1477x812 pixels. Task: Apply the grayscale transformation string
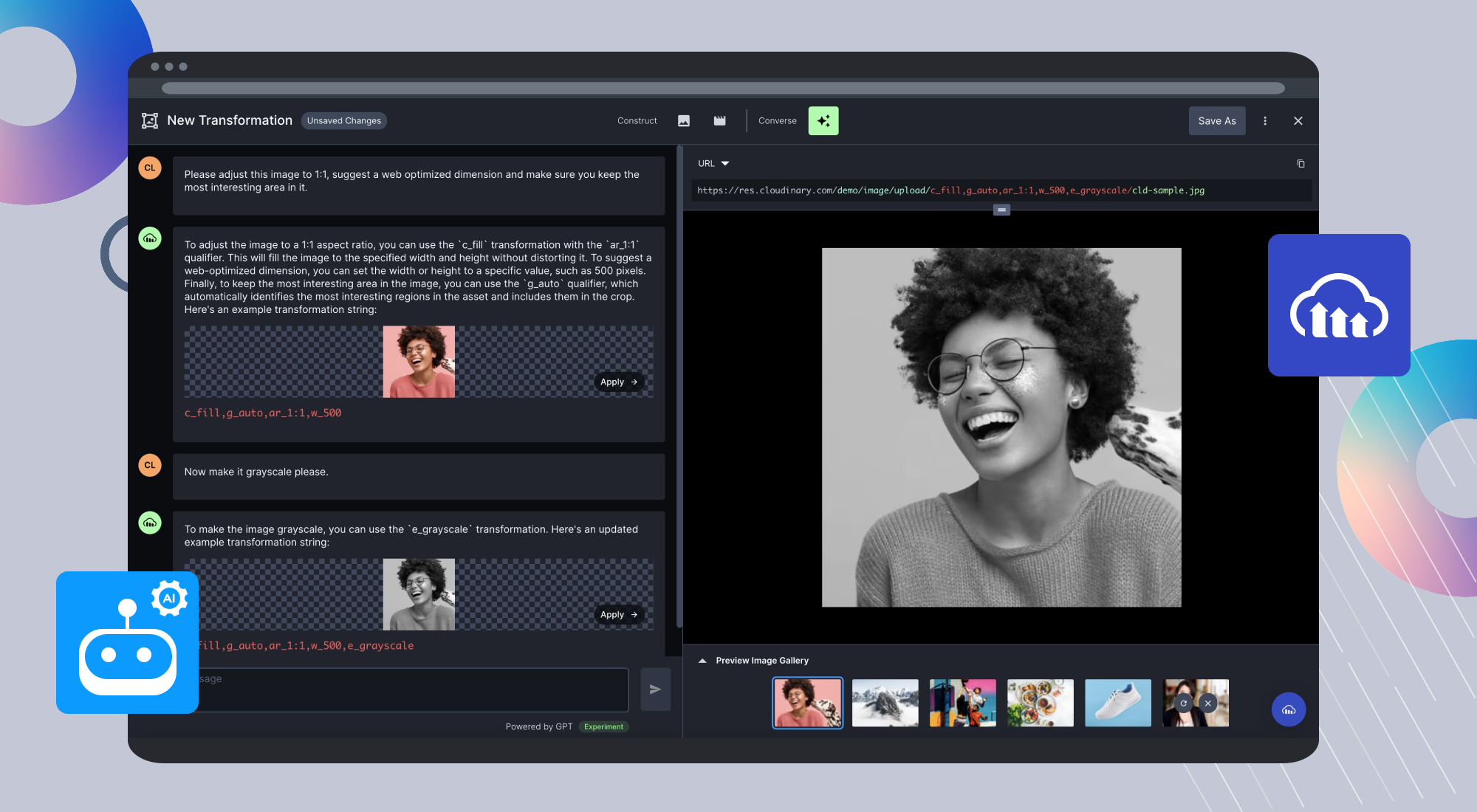point(619,613)
